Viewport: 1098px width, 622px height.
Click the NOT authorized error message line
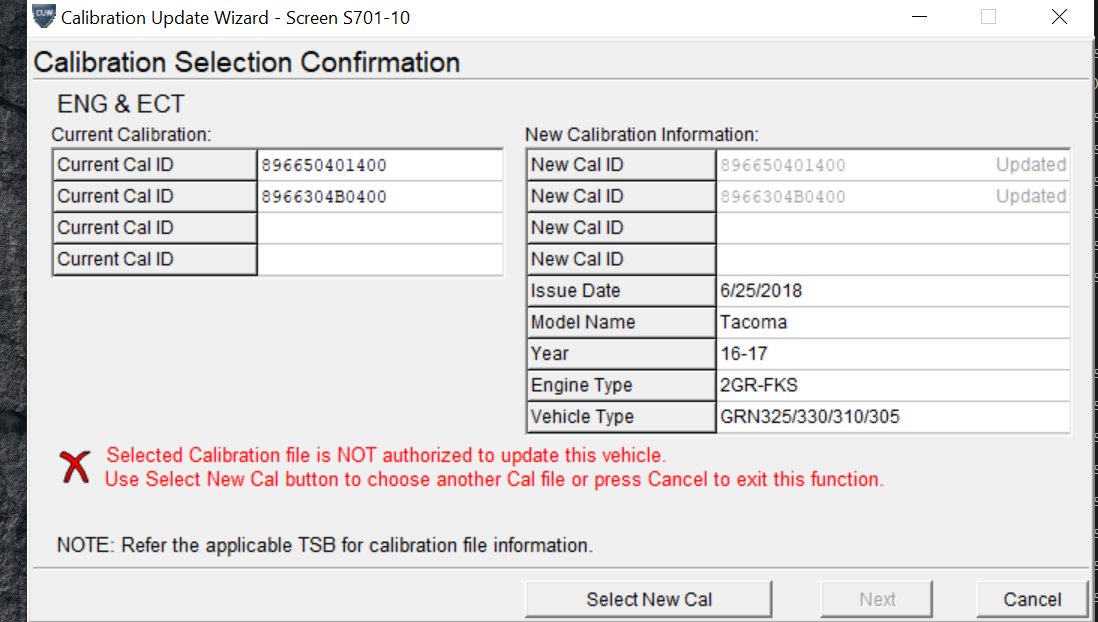click(x=386, y=455)
